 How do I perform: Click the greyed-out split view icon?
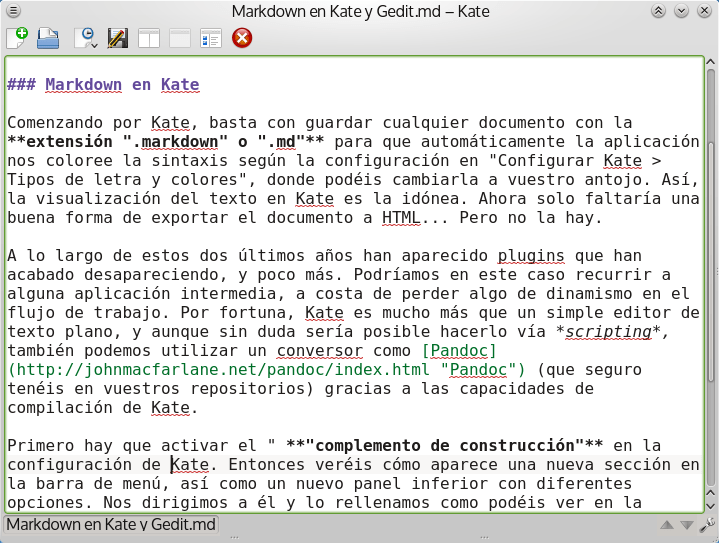click(x=180, y=39)
